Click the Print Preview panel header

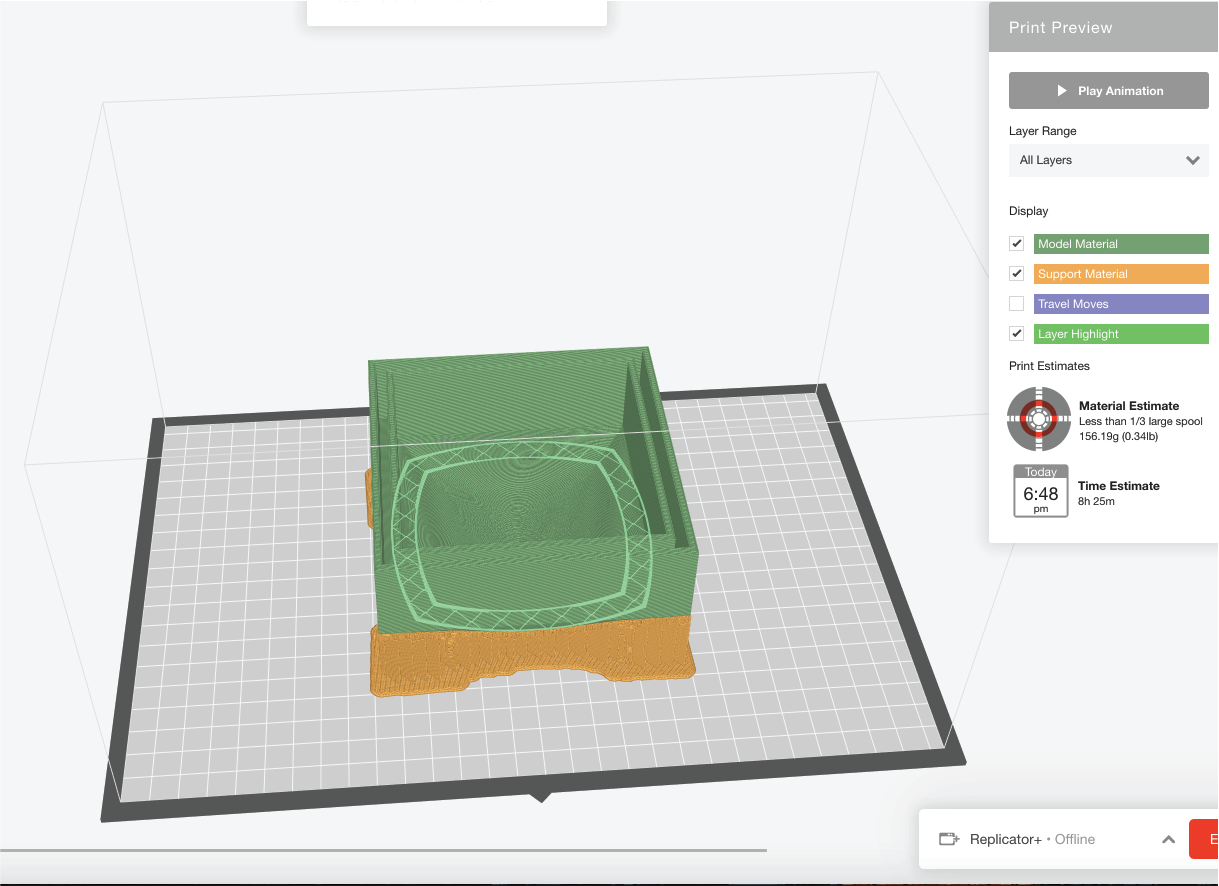click(1104, 28)
